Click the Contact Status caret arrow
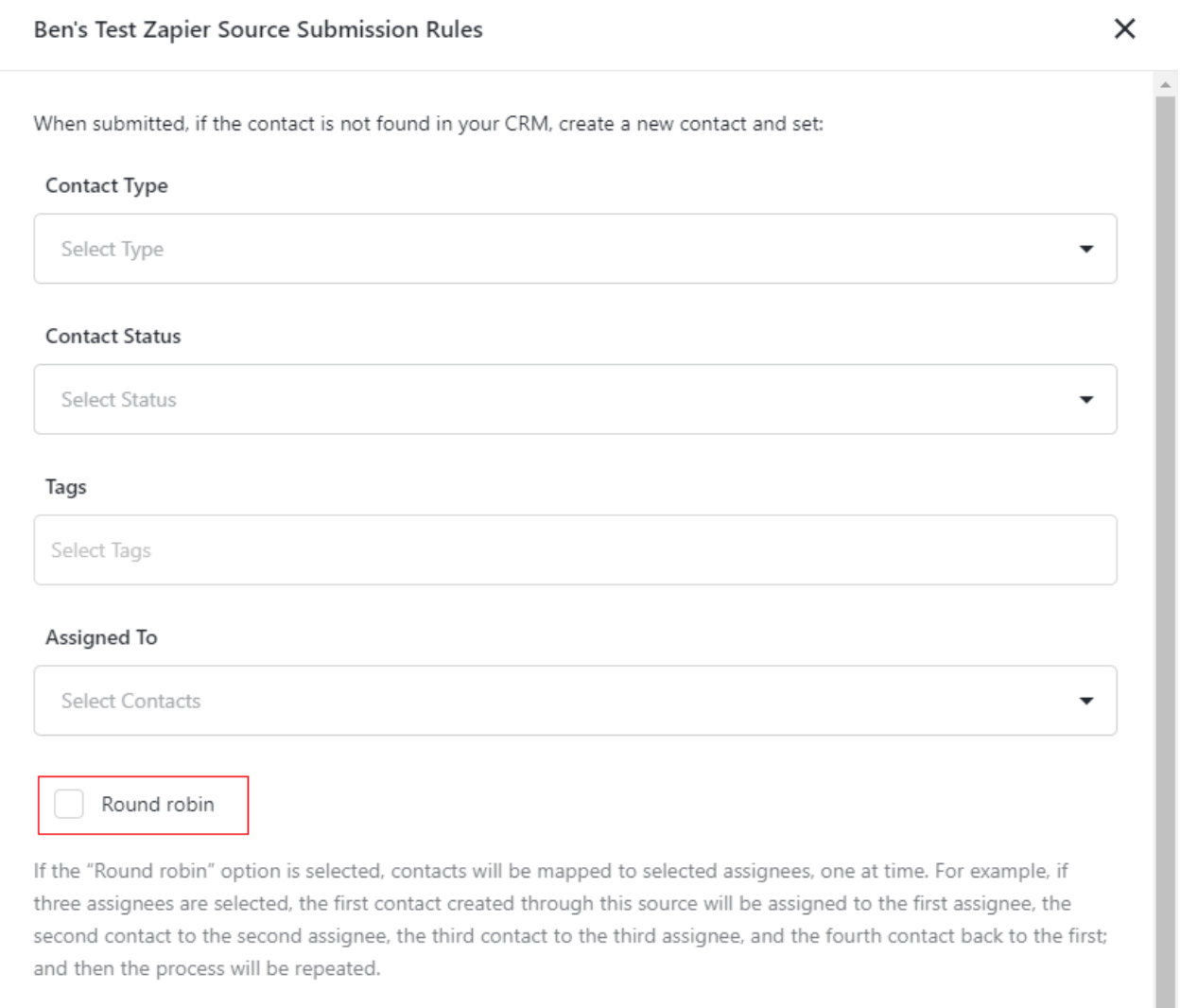The width and height of the screenshot is (1180, 1008). pyautogui.click(x=1086, y=399)
